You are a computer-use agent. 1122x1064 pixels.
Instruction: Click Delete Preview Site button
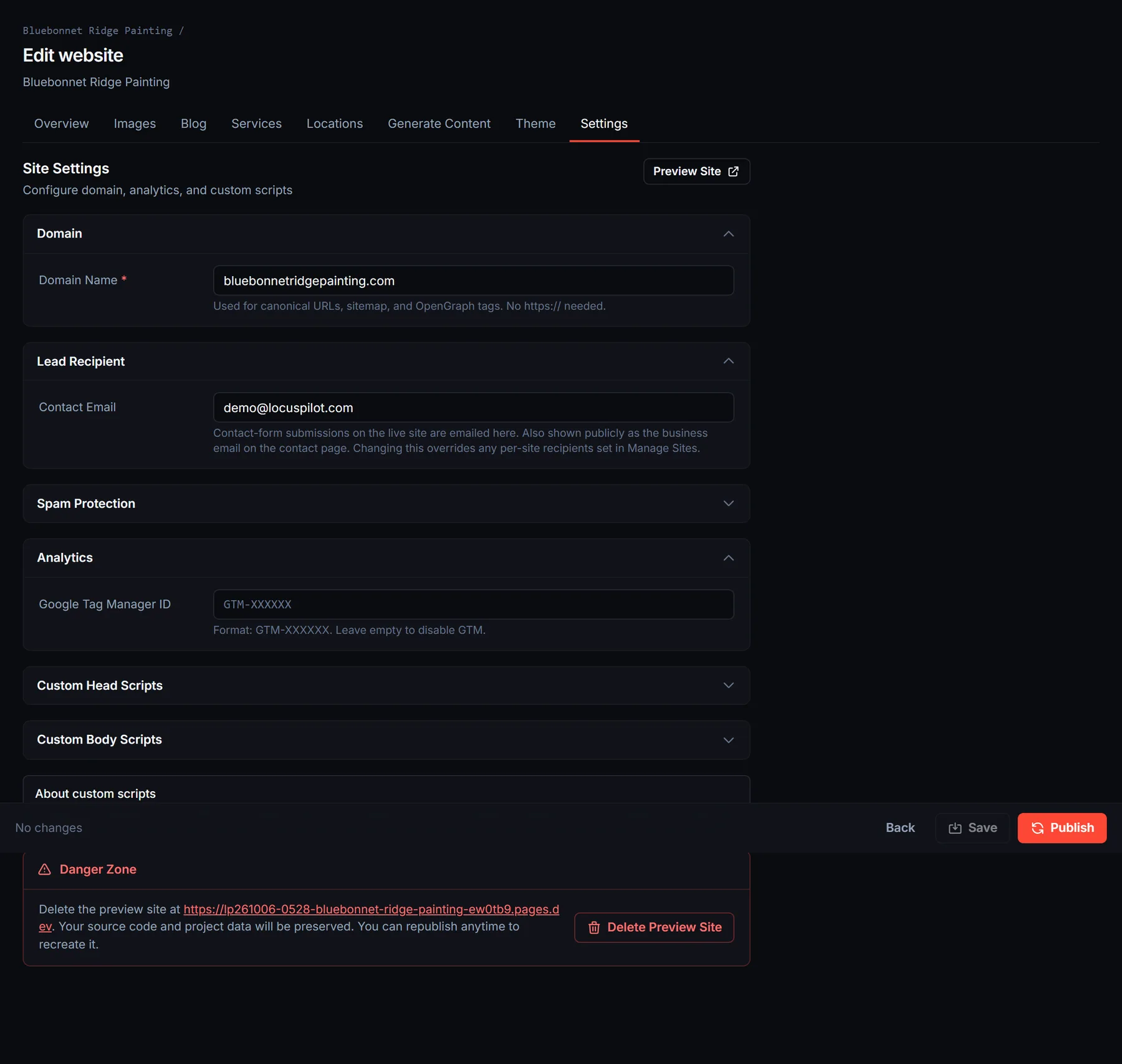(654, 927)
